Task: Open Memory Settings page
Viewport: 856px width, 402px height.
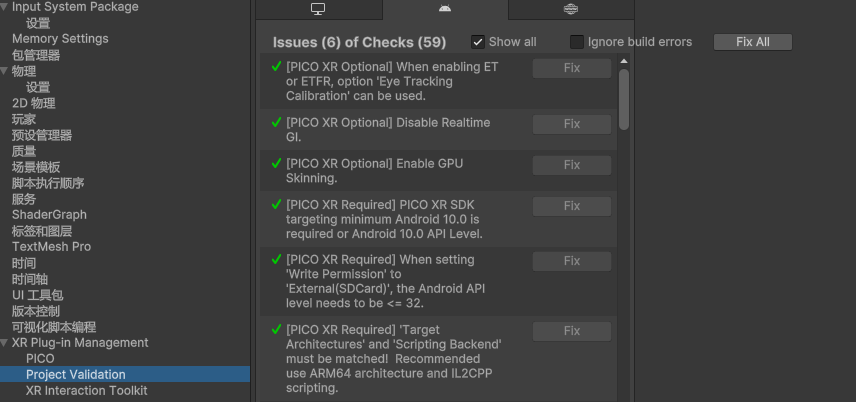Action: (60, 39)
